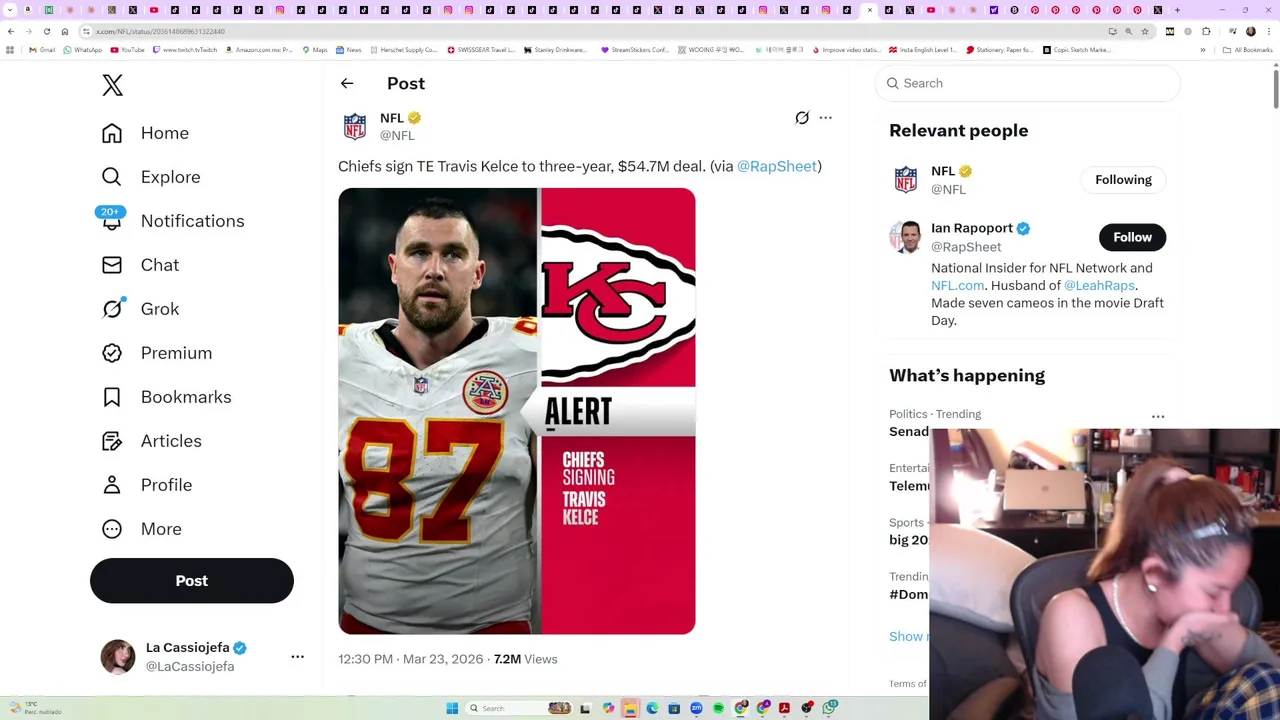Open the Bookmarks sidebar item
The width and height of the screenshot is (1280, 720).
click(166, 397)
